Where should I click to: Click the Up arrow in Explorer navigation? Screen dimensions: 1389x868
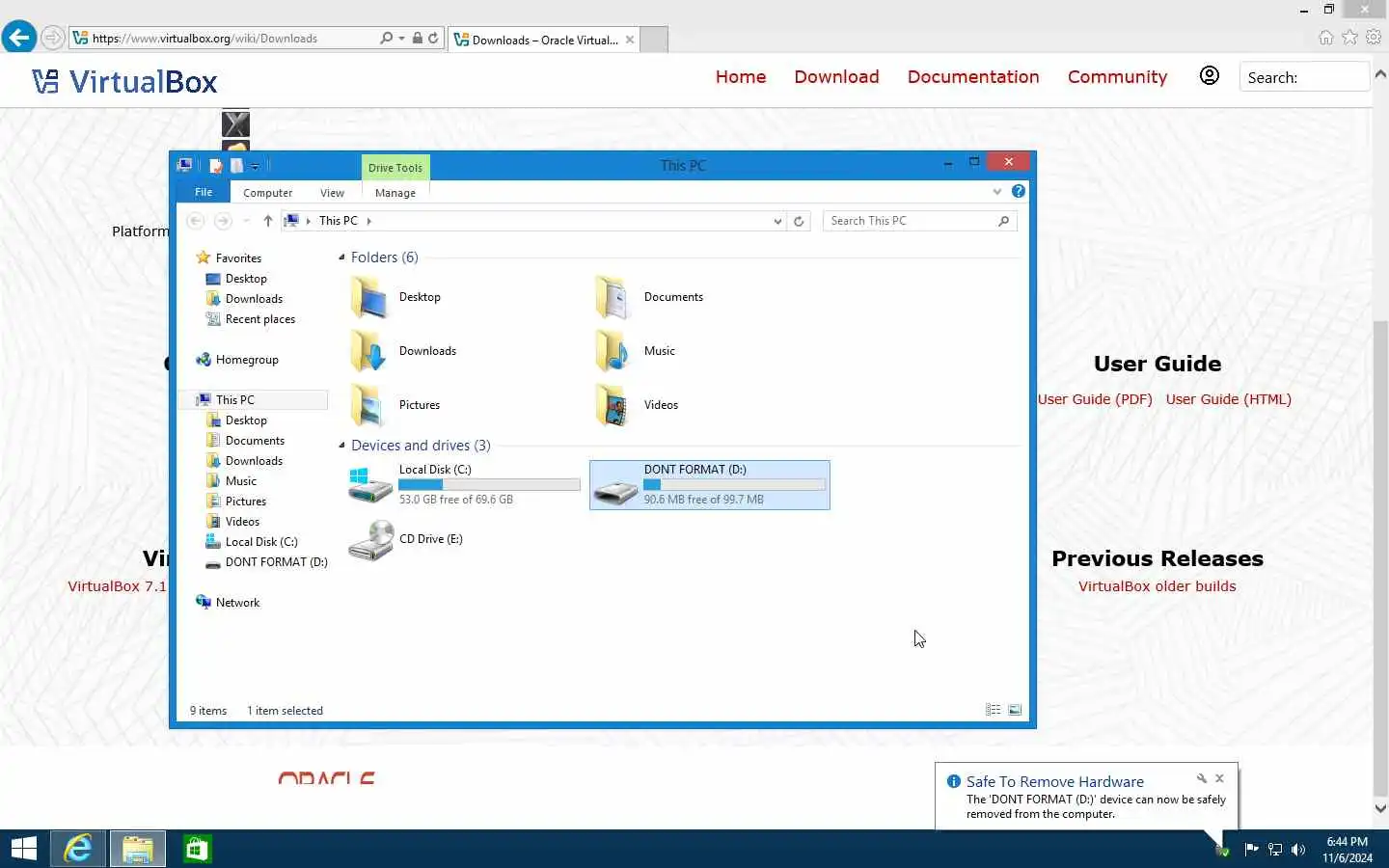[x=268, y=221]
